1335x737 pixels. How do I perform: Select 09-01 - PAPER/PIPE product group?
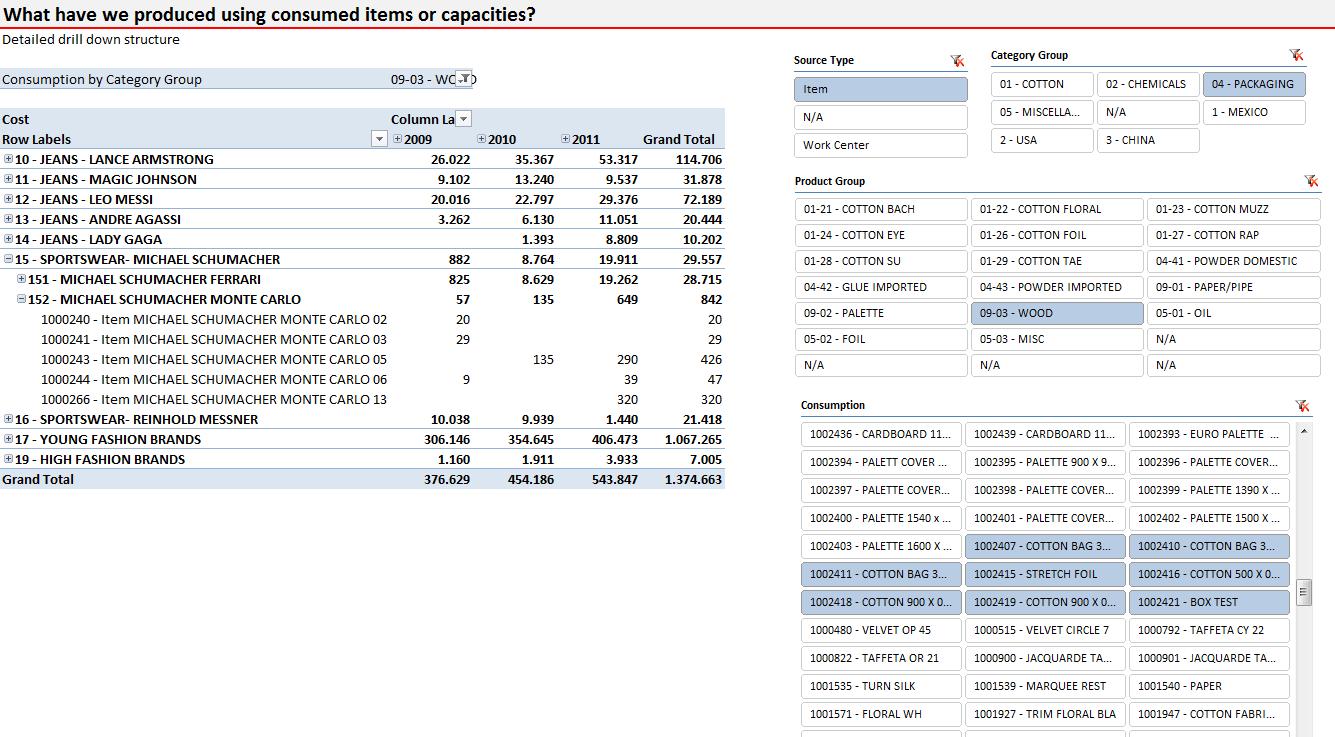pyautogui.click(x=1233, y=287)
